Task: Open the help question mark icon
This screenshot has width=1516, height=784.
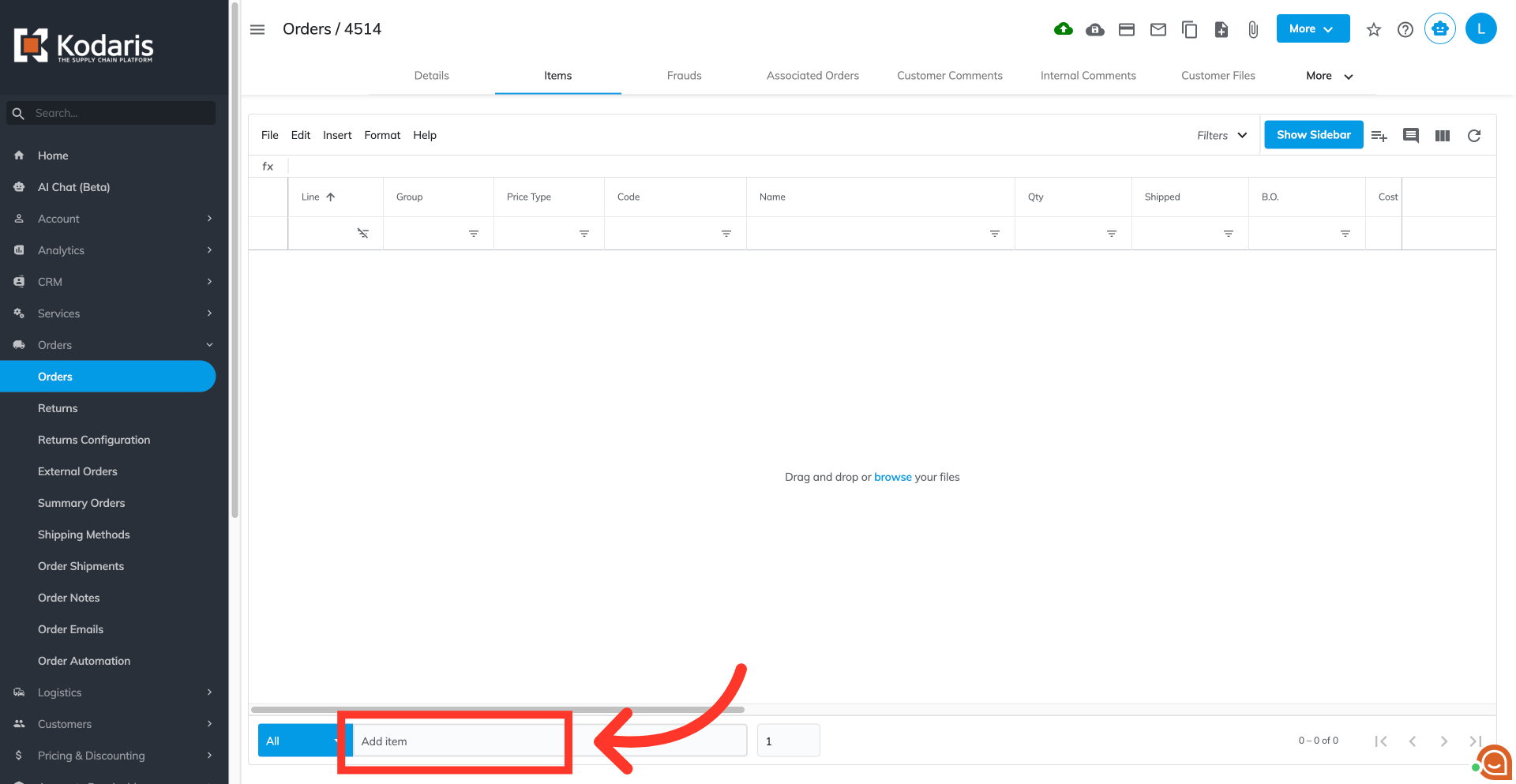Action: click(1405, 30)
